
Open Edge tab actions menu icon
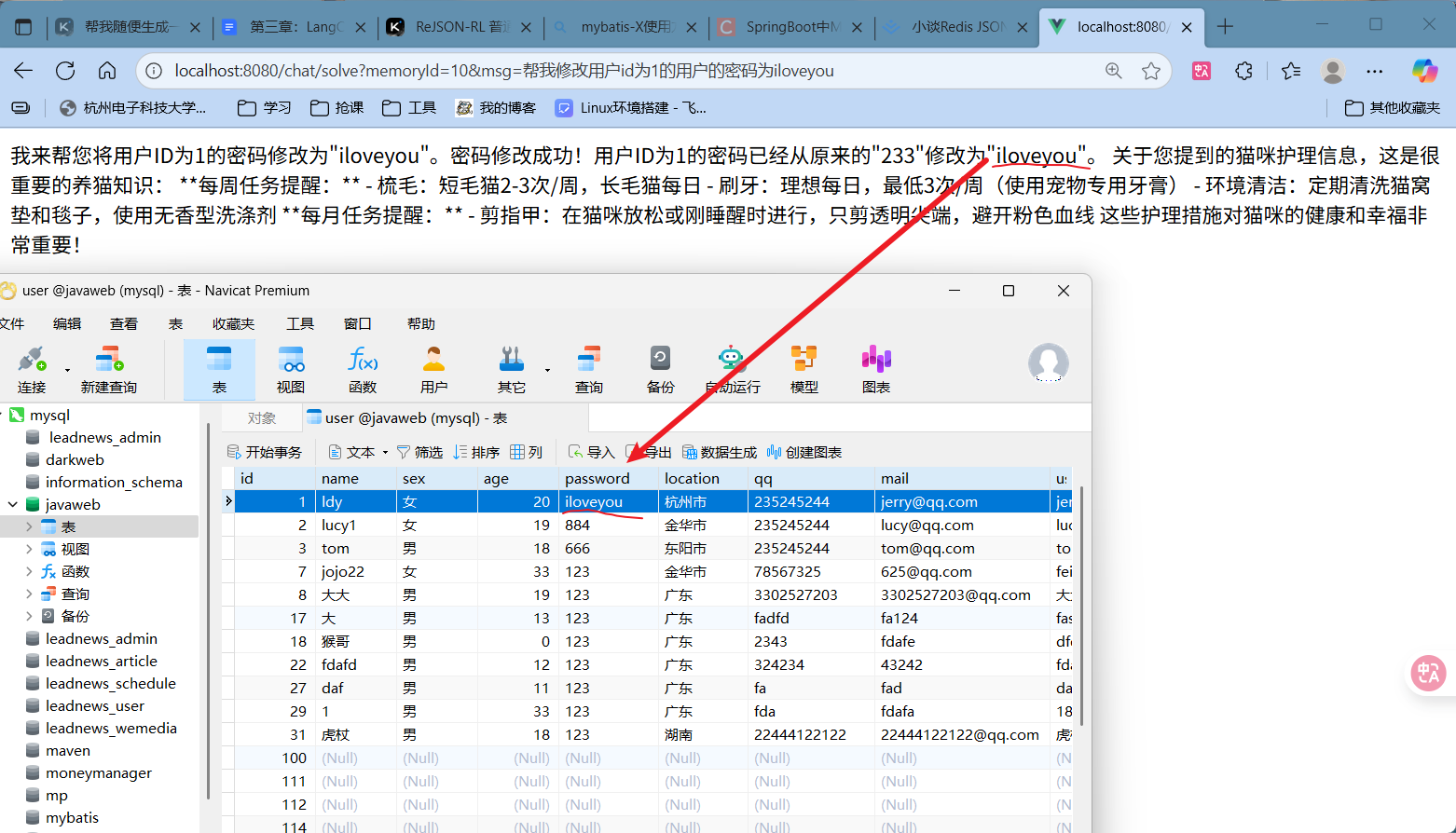[23, 27]
